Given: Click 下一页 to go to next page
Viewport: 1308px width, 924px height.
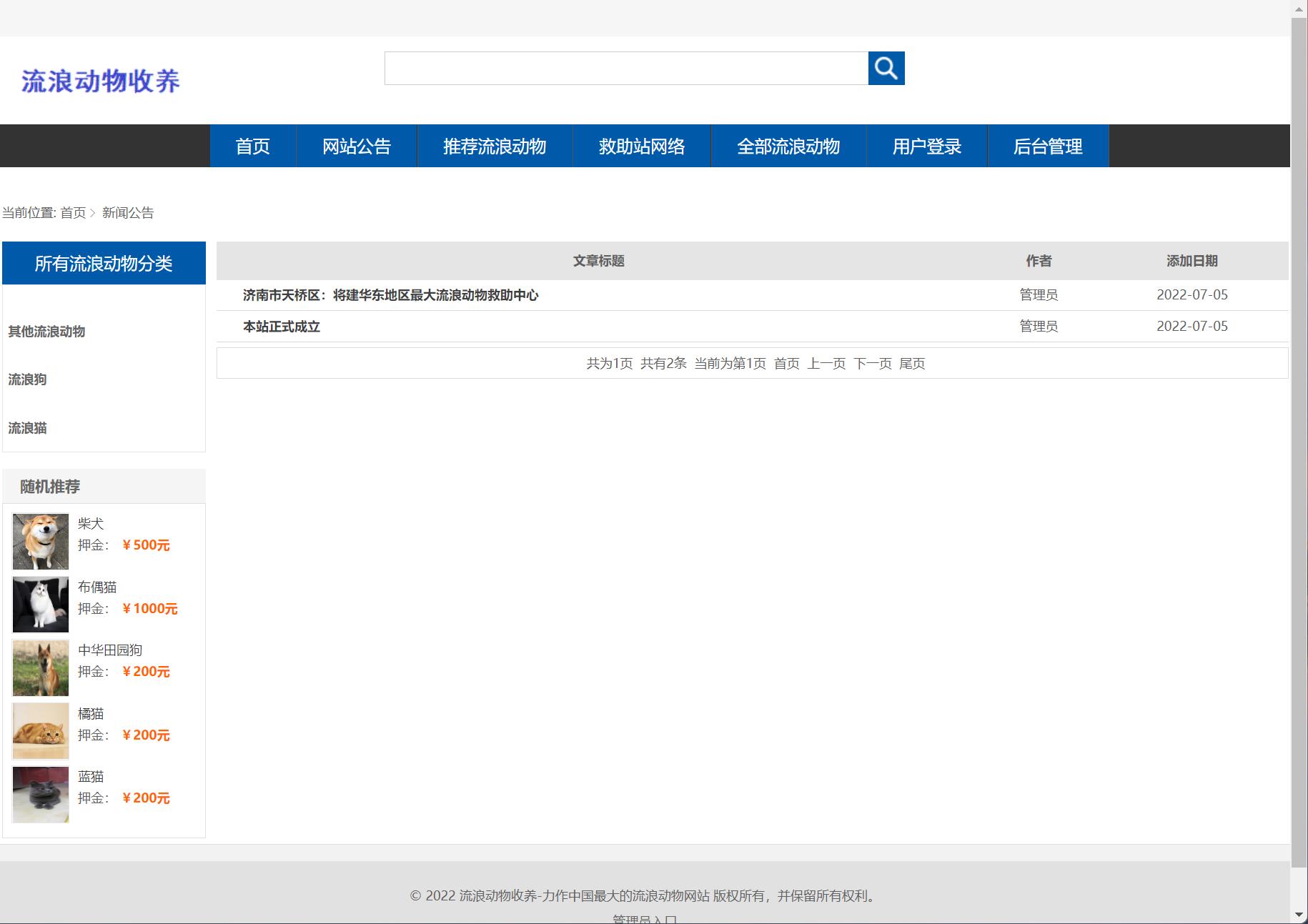Looking at the screenshot, I should point(875,363).
